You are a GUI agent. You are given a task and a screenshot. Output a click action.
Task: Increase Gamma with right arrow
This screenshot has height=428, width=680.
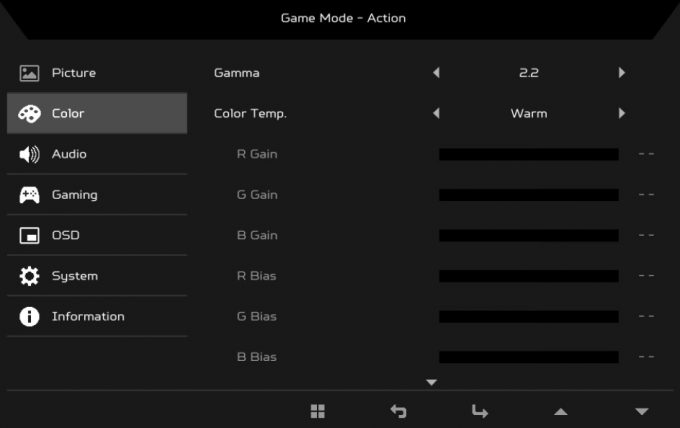pyautogui.click(x=622, y=73)
